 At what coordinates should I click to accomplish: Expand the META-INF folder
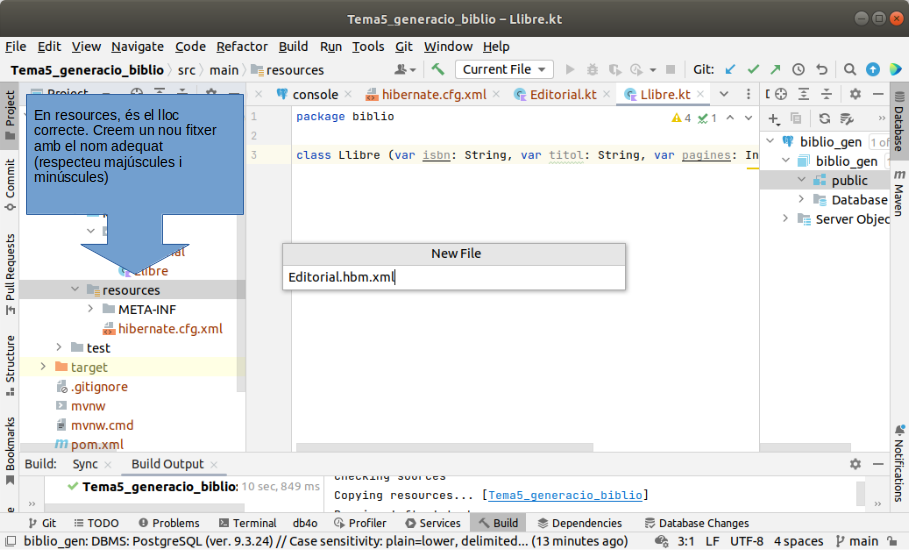tap(90, 308)
